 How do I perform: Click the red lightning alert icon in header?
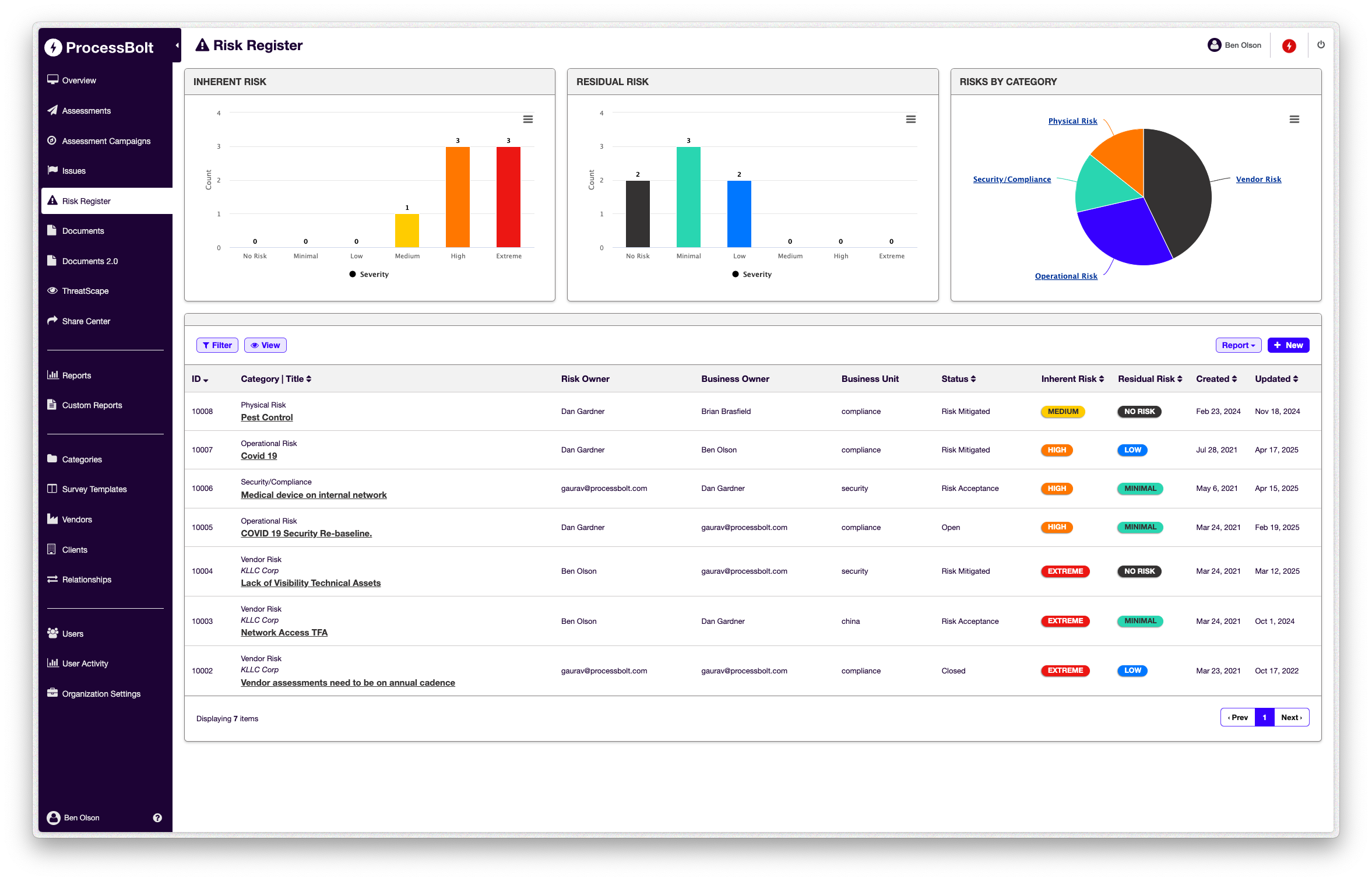click(x=1289, y=45)
